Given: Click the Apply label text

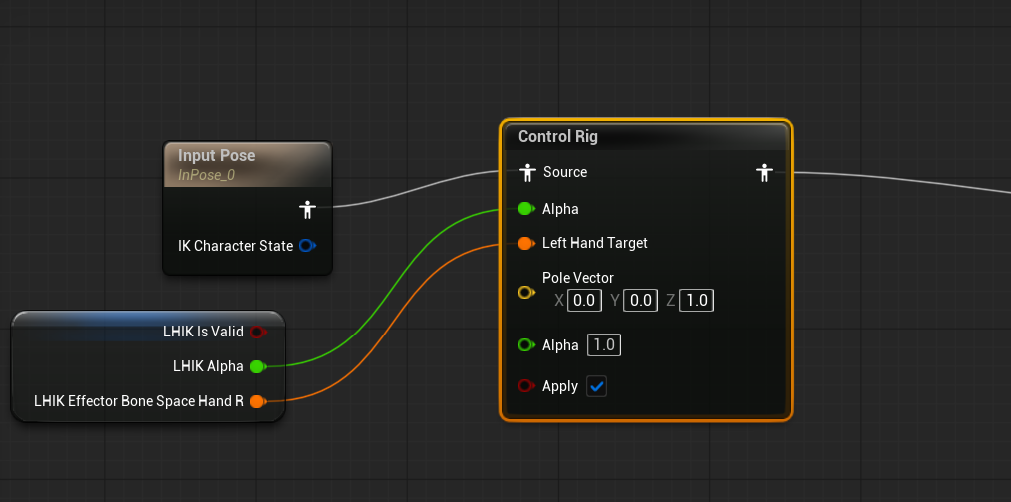Looking at the screenshot, I should [560, 387].
